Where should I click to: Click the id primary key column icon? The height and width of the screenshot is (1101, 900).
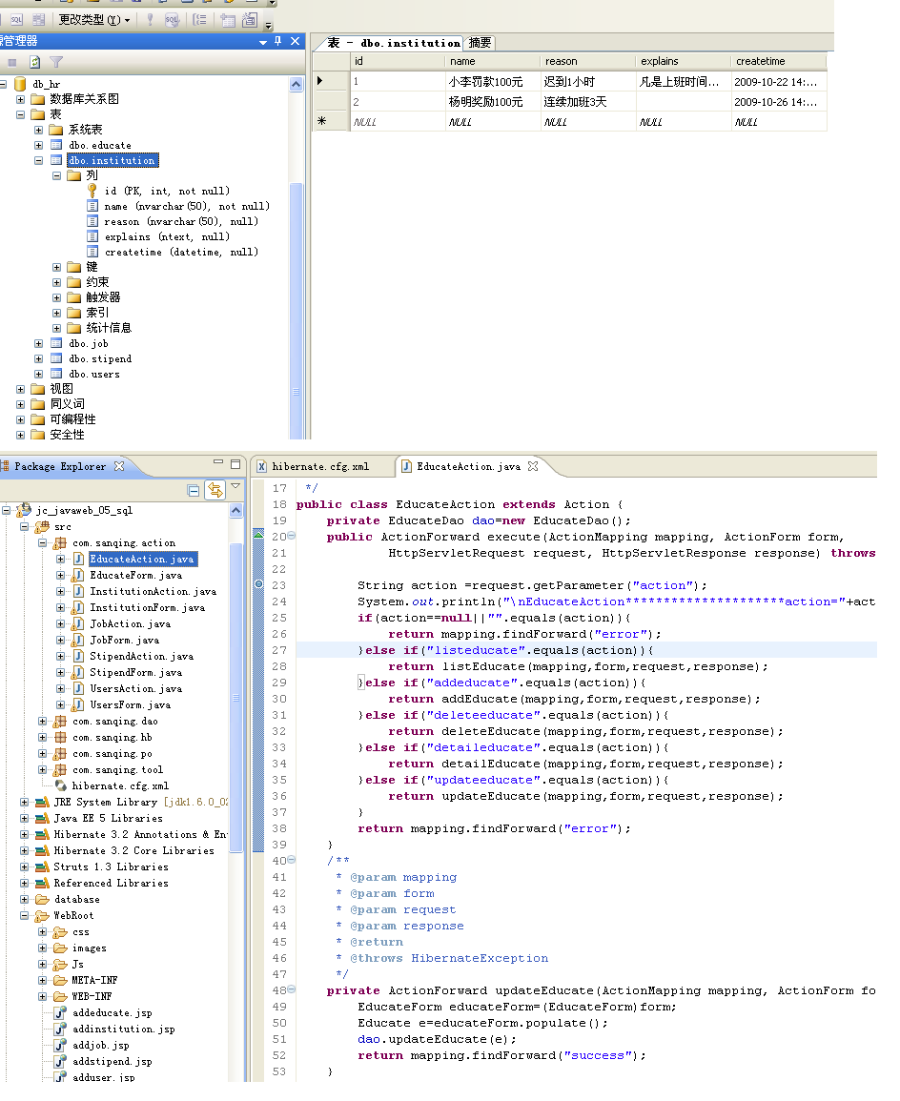92,191
